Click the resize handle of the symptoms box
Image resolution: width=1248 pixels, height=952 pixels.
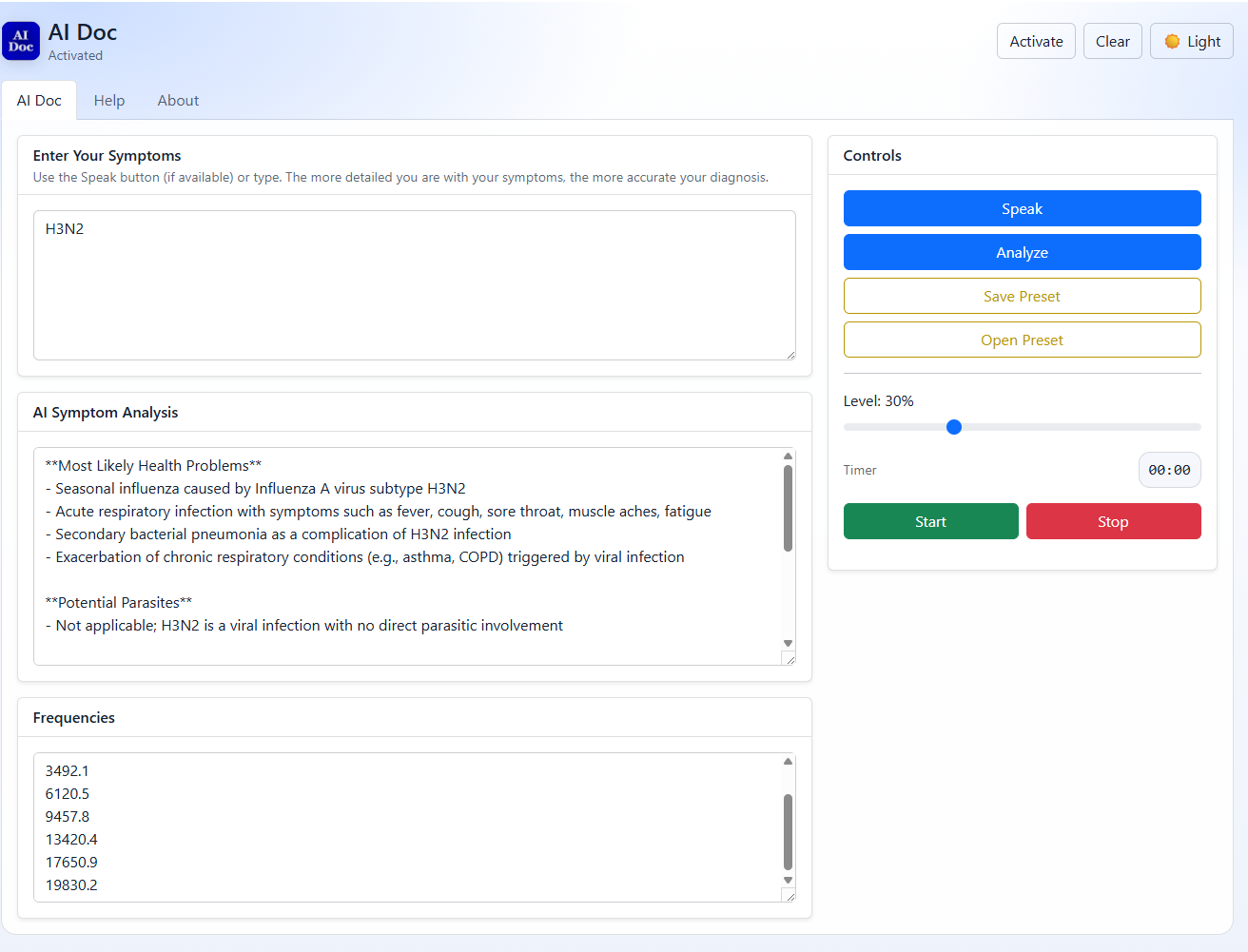[x=790, y=358]
